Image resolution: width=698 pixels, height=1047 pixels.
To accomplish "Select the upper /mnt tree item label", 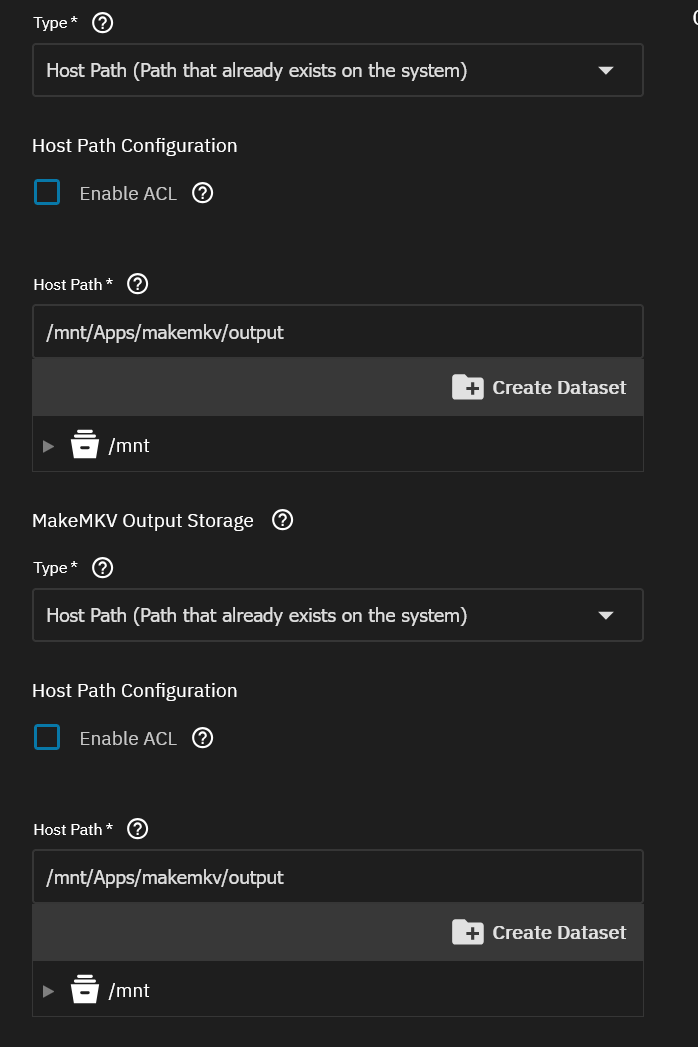I will 129,446.
